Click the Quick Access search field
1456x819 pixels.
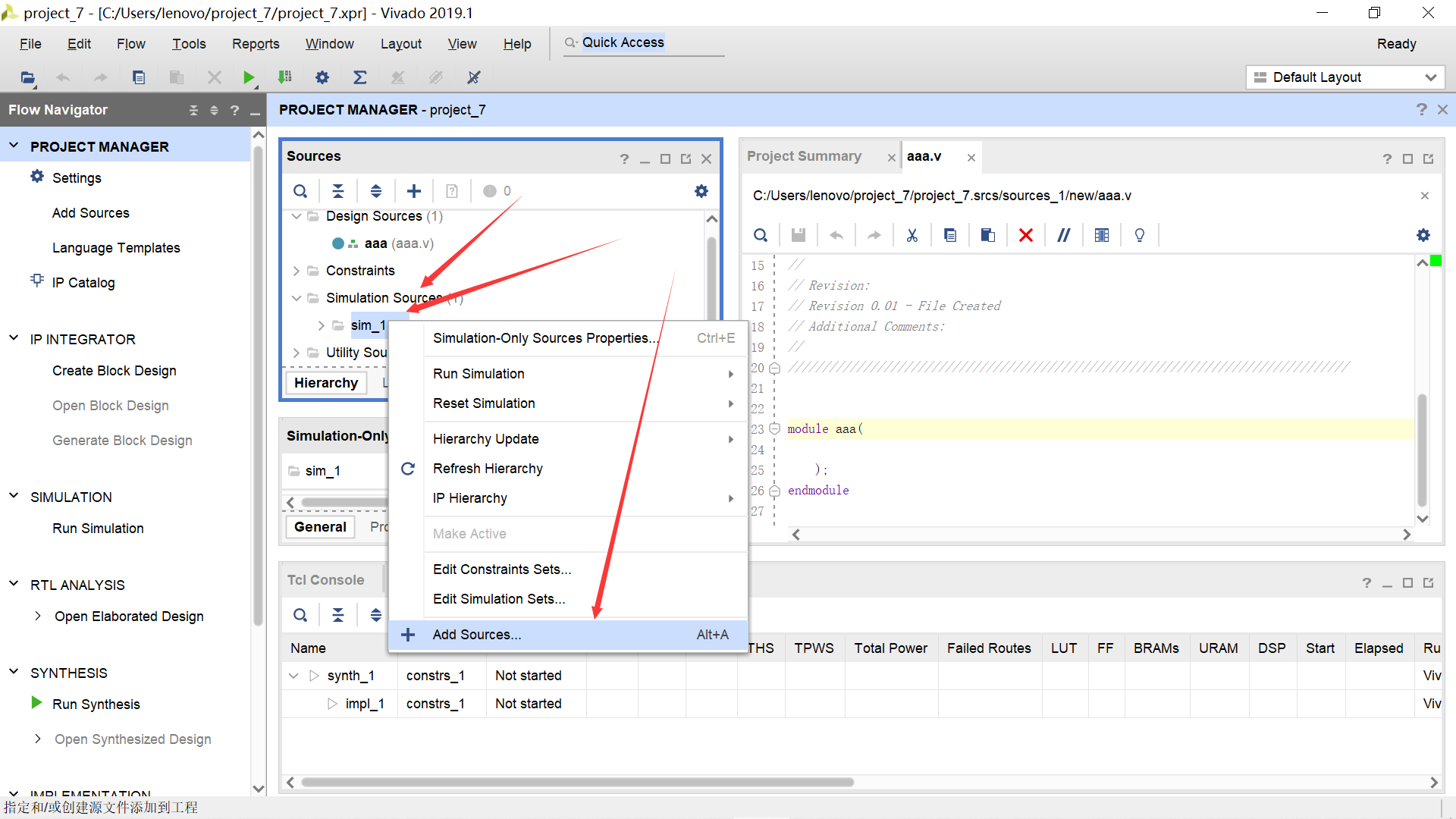(645, 43)
